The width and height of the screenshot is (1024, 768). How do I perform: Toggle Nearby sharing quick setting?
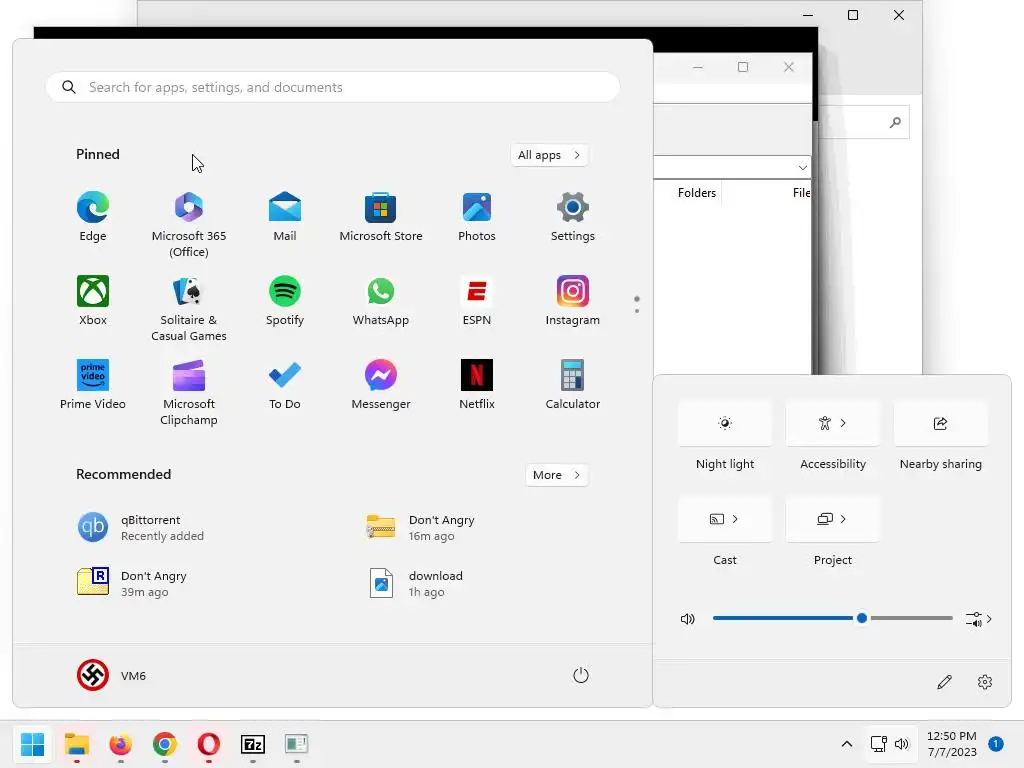pyautogui.click(x=940, y=423)
